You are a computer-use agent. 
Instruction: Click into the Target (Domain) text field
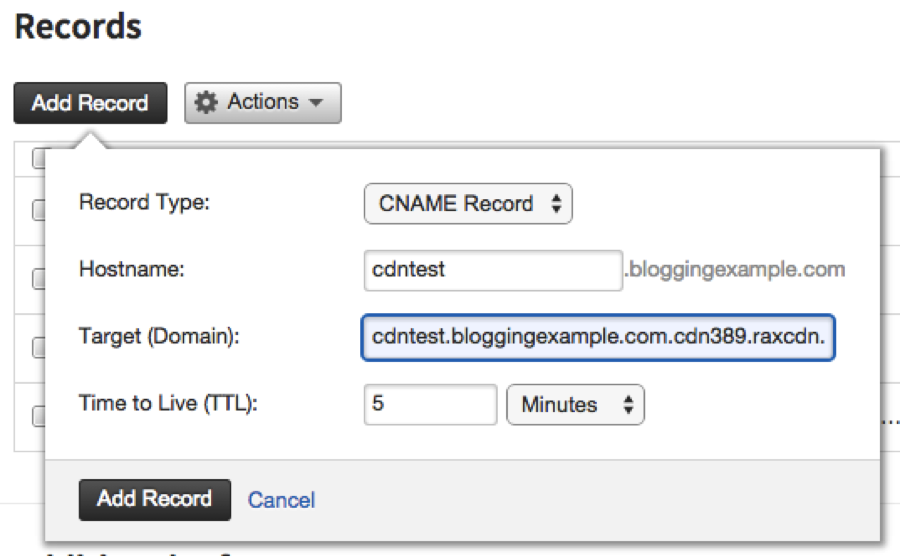(598, 337)
